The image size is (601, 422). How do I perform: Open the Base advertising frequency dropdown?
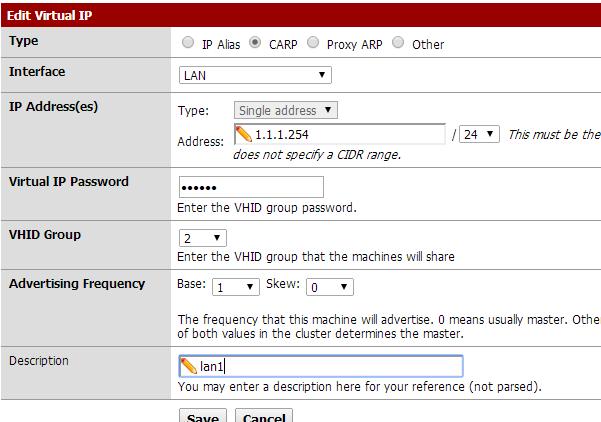(x=236, y=287)
